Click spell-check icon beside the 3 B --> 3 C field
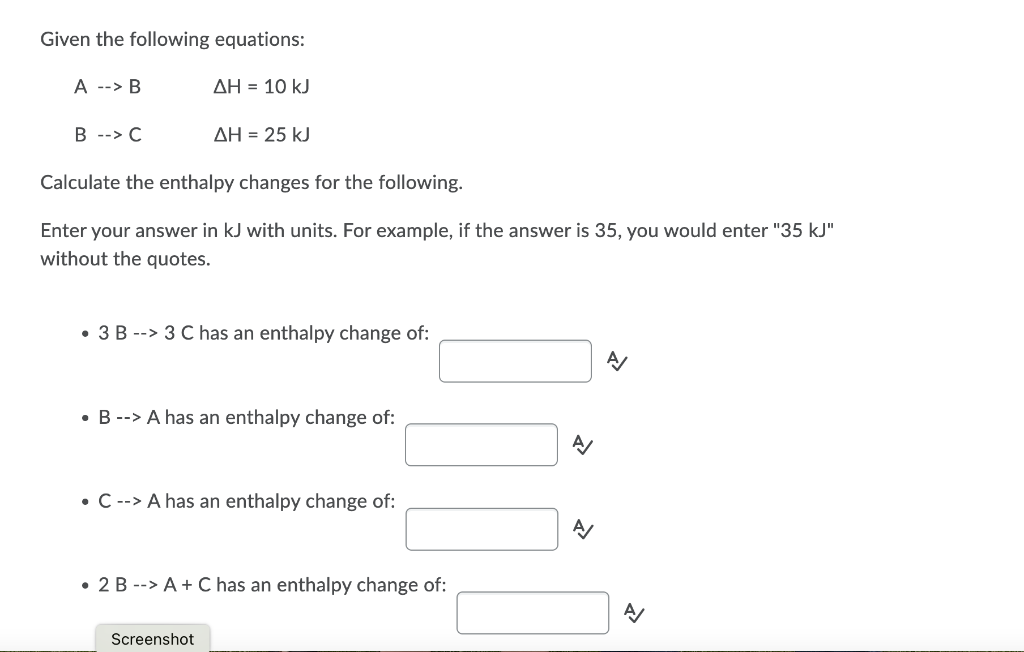The height and width of the screenshot is (652, 1024). 617,361
